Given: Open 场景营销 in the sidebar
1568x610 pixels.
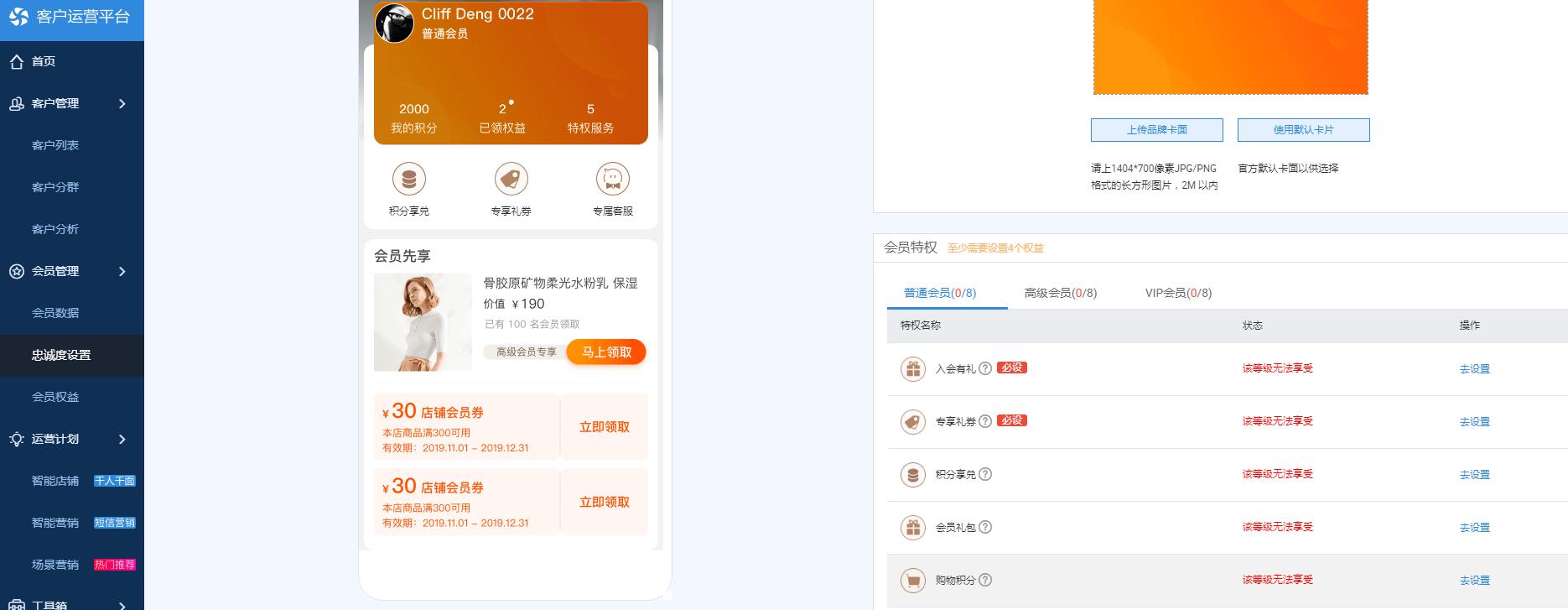Looking at the screenshot, I should [55, 565].
